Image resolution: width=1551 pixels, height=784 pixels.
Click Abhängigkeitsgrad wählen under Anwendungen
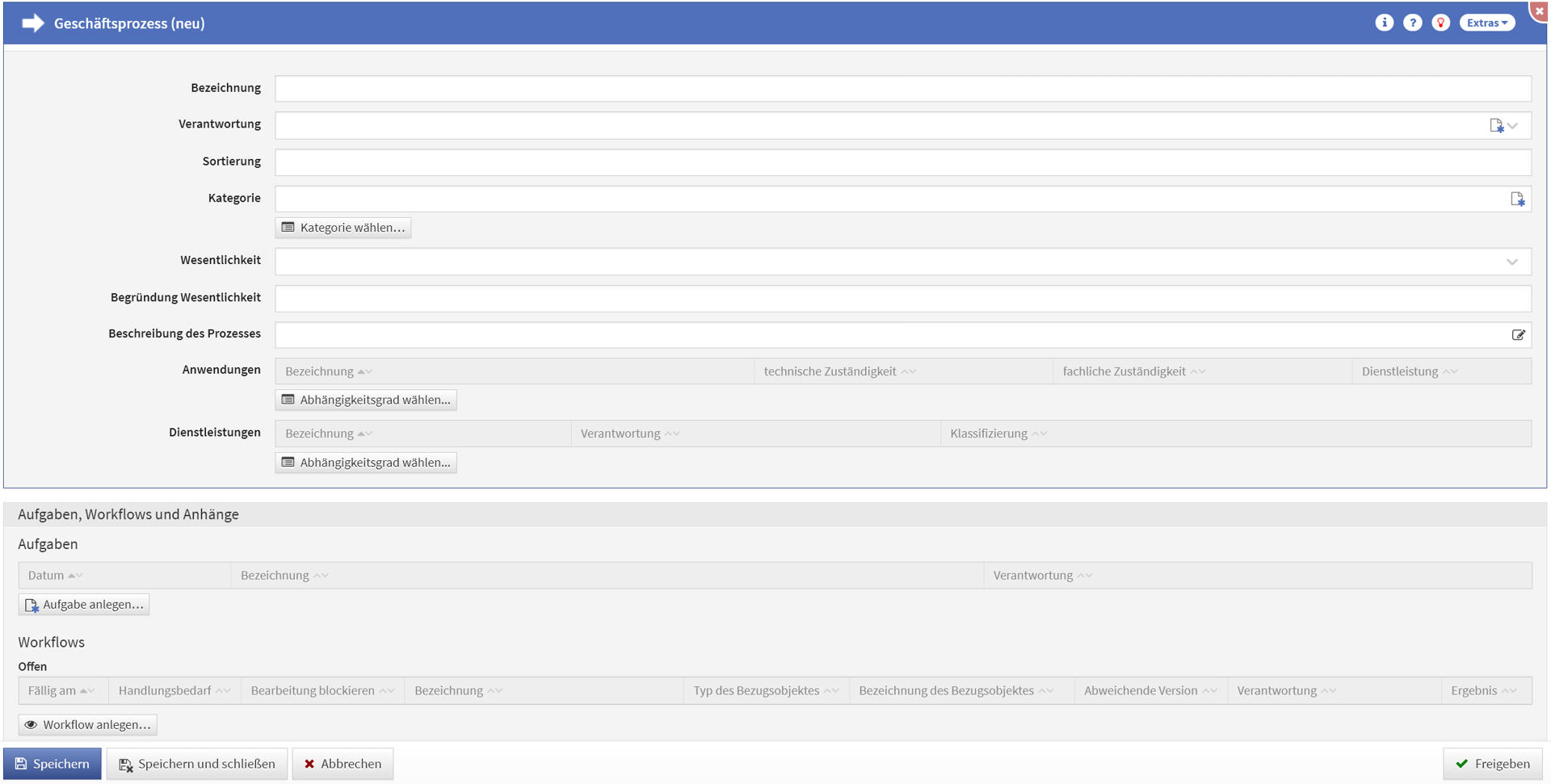366,400
